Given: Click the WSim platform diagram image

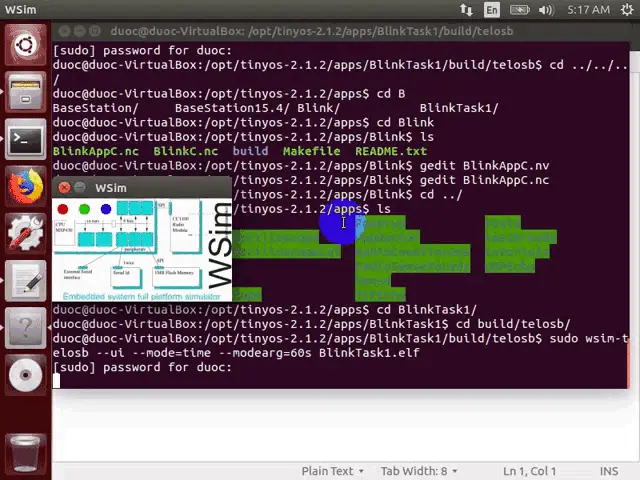Looking at the screenshot, I should tap(142, 250).
